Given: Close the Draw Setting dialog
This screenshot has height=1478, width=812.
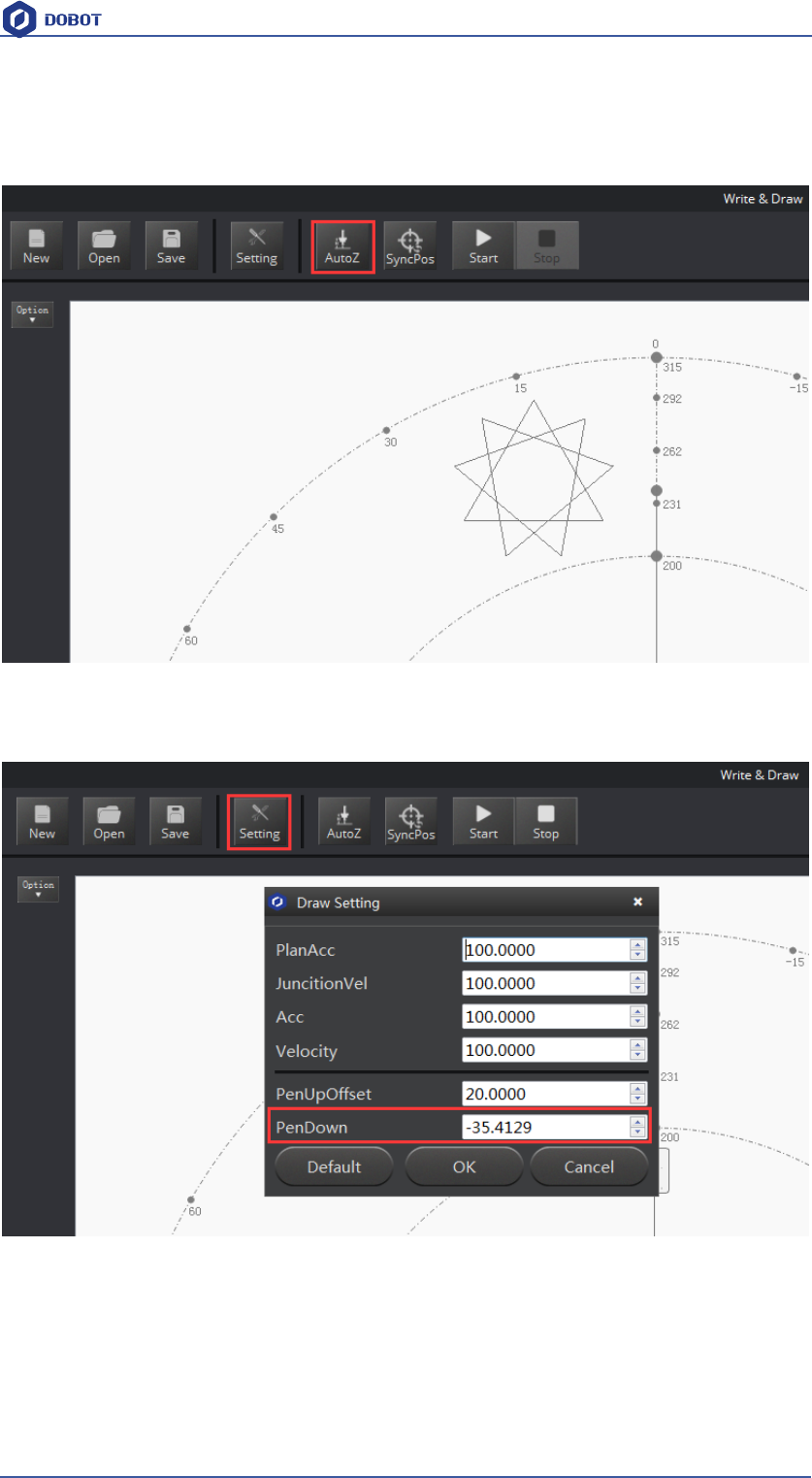Looking at the screenshot, I should (x=638, y=902).
